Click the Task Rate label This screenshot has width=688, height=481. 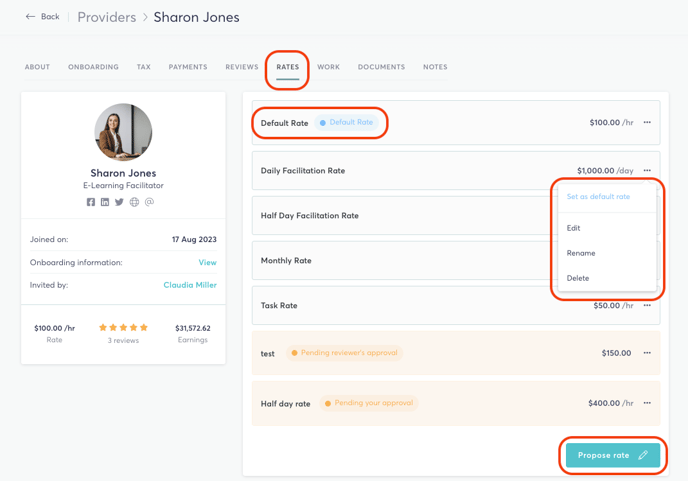(x=279, y=305)
